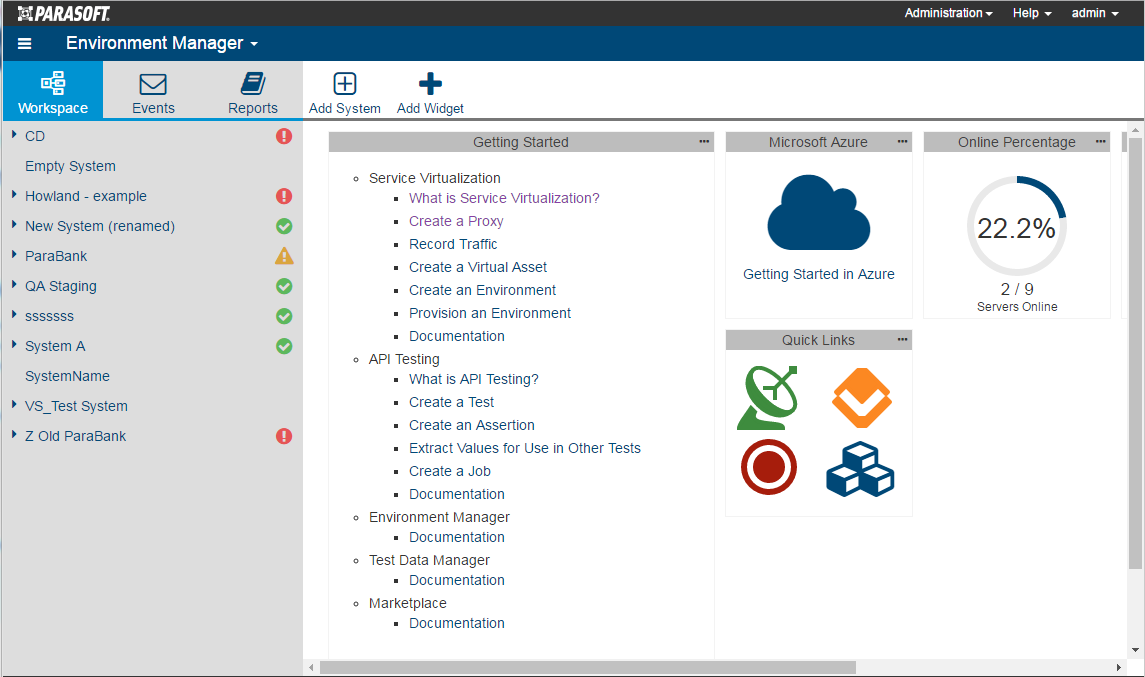
Task: Switch to the Reports tab
Action: pos(253,91)
